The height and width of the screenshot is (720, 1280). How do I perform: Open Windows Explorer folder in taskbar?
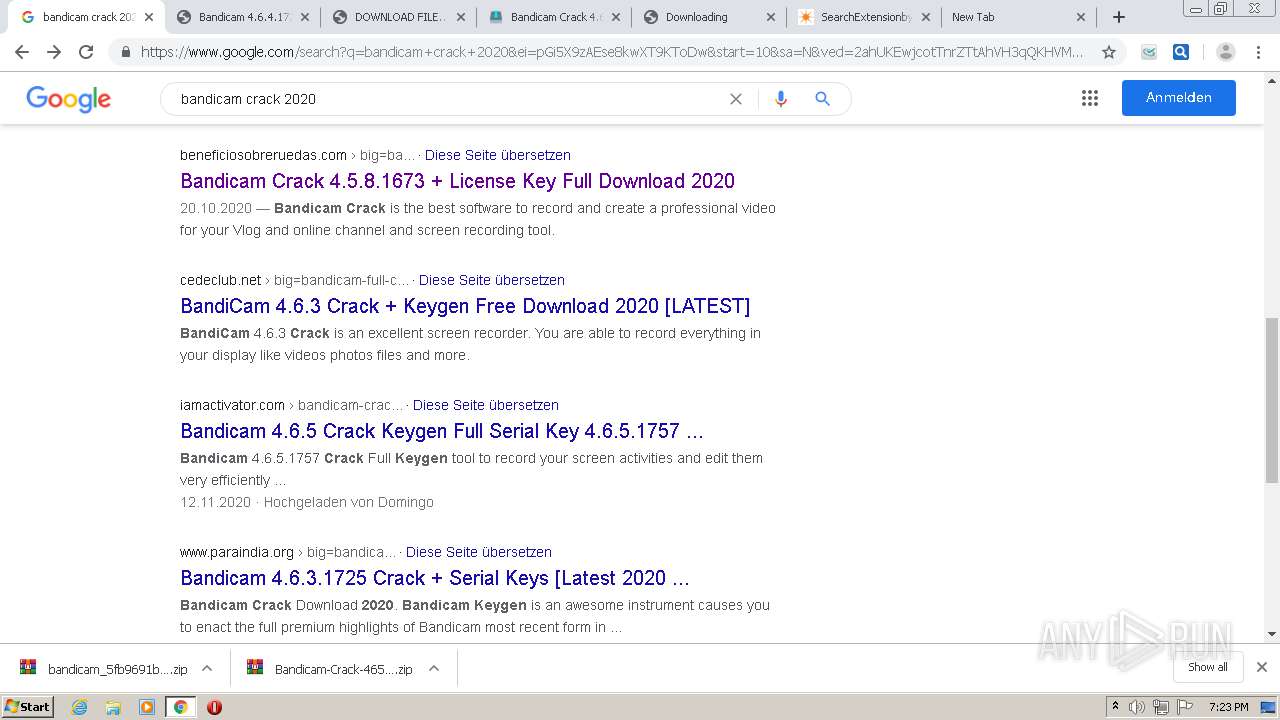pos(113,707)
